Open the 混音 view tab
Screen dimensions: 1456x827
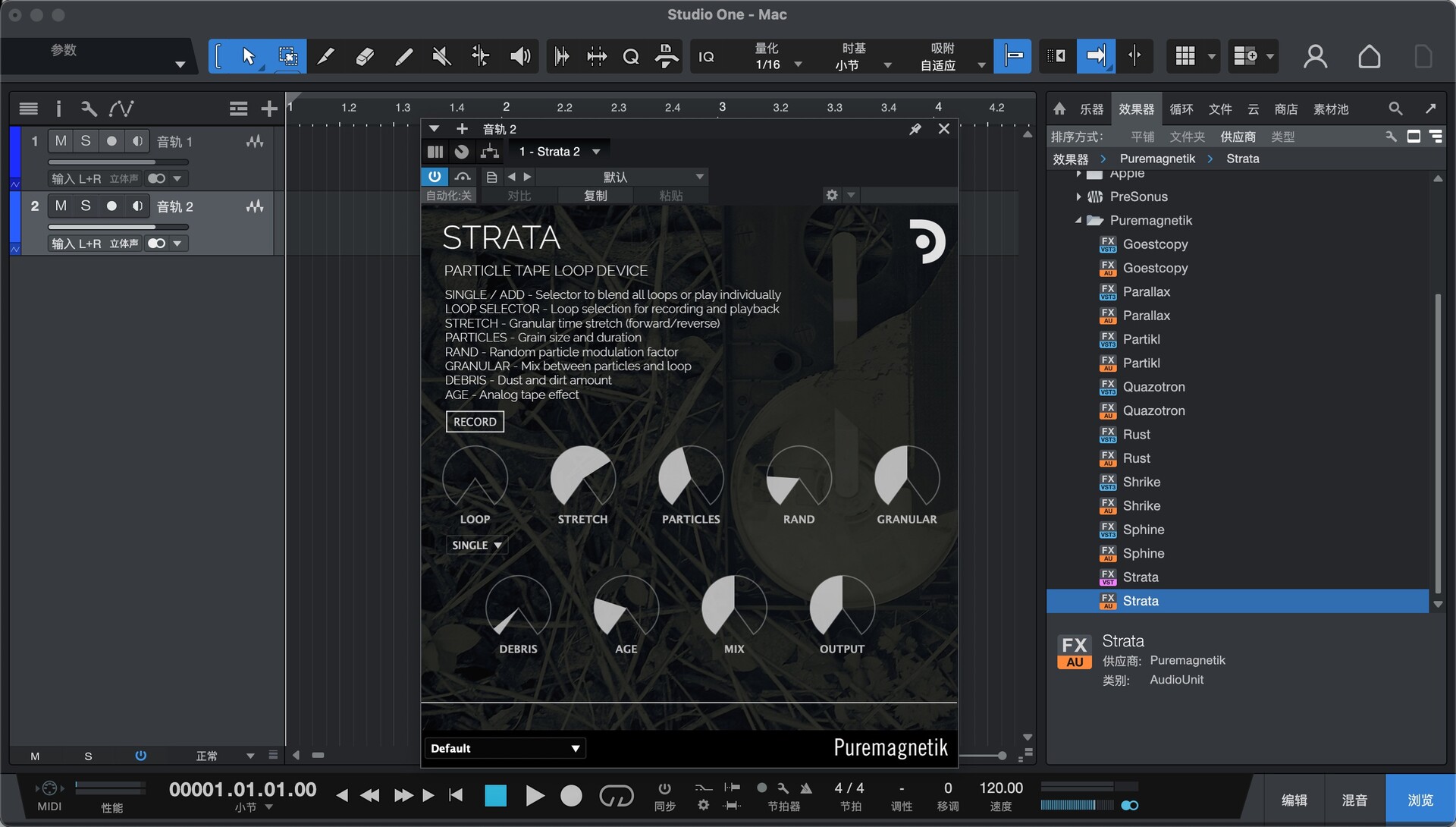(x=1354, y=800)
